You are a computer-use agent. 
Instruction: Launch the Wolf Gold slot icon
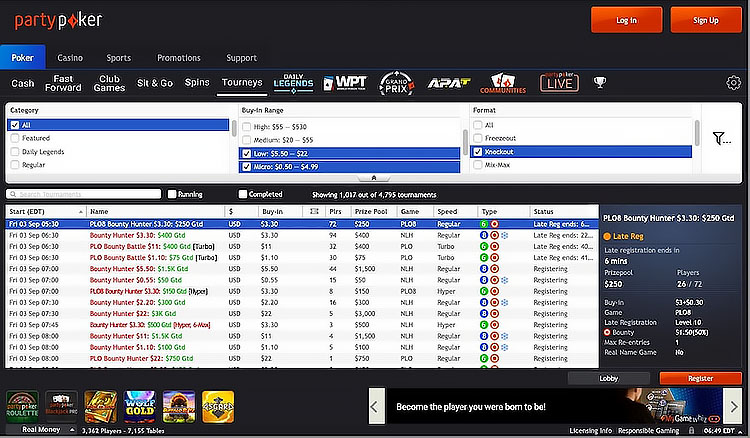click(x=140, y=406)
